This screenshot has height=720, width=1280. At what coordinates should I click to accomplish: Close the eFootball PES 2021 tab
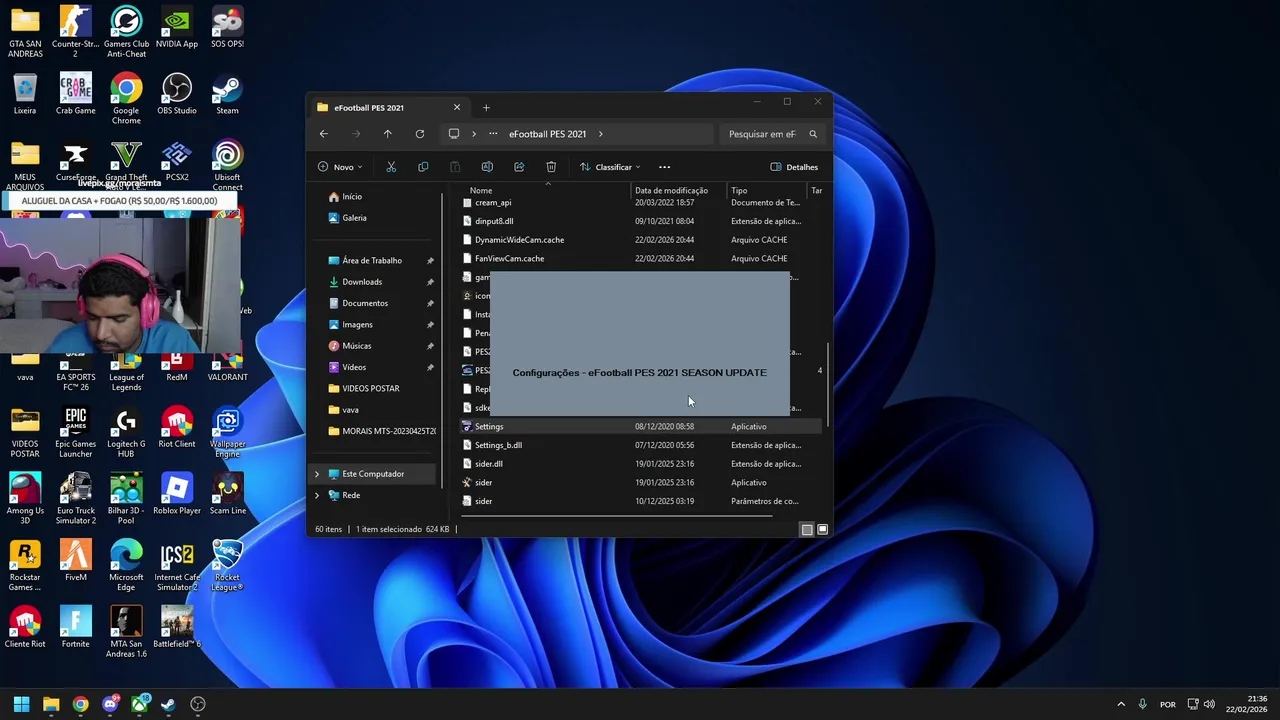[x=457, y=108]
